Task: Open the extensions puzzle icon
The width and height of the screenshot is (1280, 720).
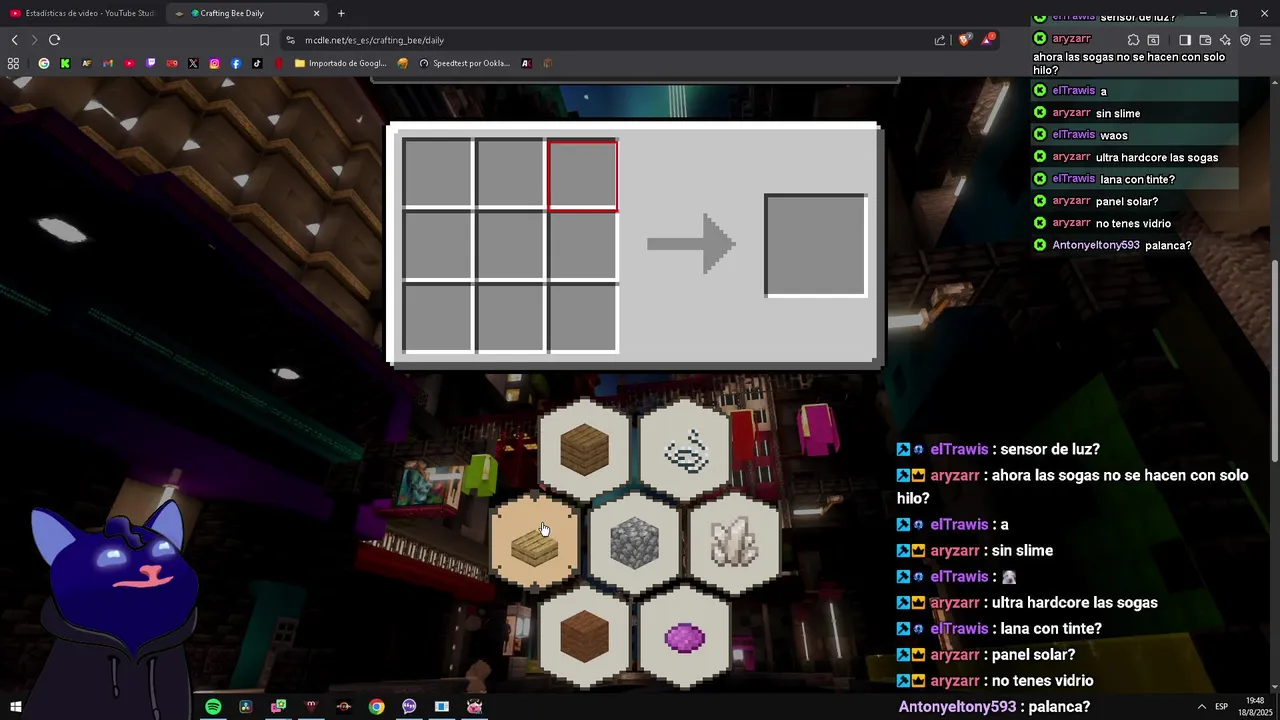Action: coord(1133,40)
